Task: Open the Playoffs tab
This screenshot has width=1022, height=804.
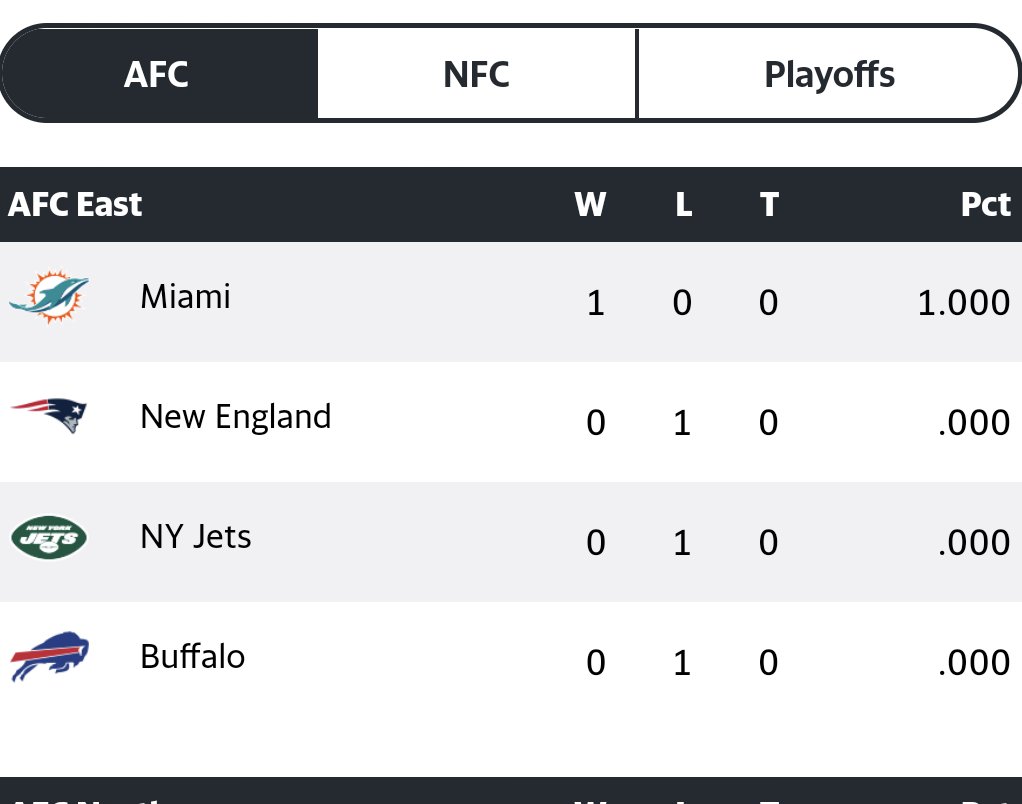Action: click(829, 74)
